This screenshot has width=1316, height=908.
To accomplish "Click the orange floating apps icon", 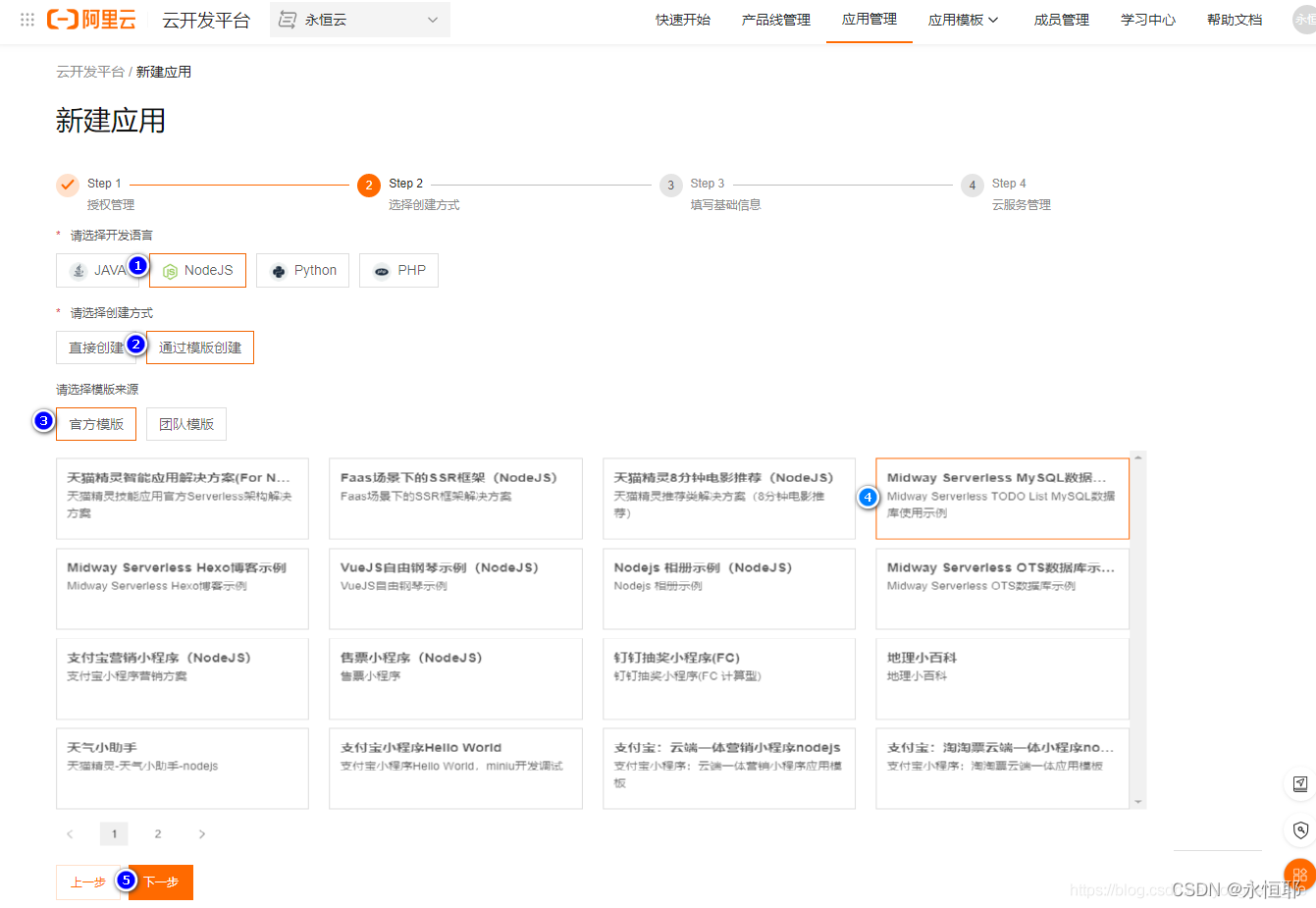I will point(1300,875).
